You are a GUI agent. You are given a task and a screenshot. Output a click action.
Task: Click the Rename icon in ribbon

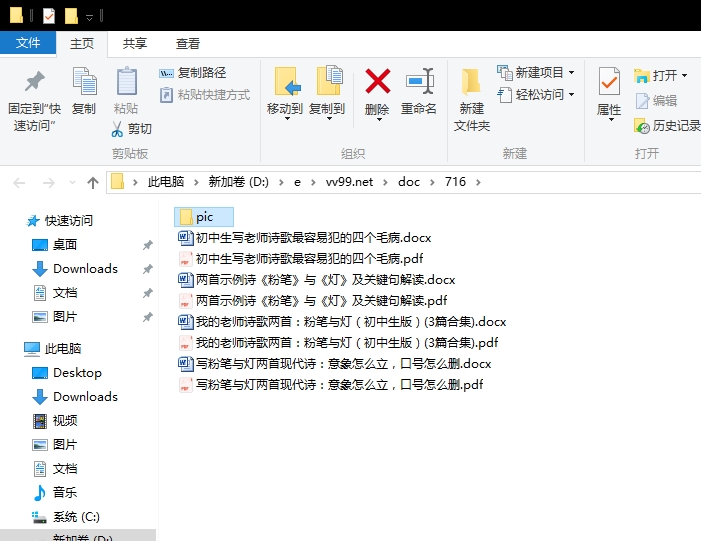(x=419, y=81)
